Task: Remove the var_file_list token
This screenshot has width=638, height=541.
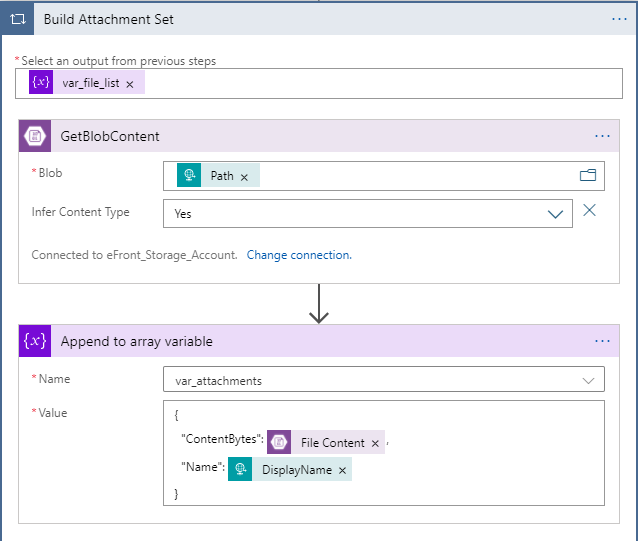Action: 130,84
